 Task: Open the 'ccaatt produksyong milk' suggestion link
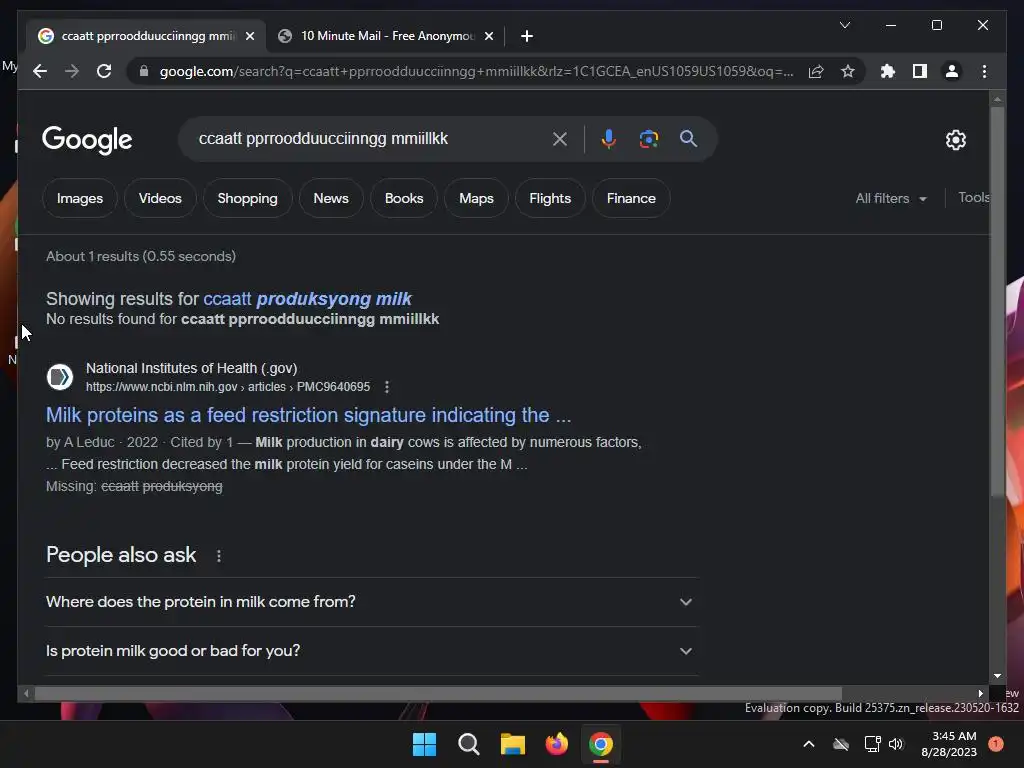308,299
